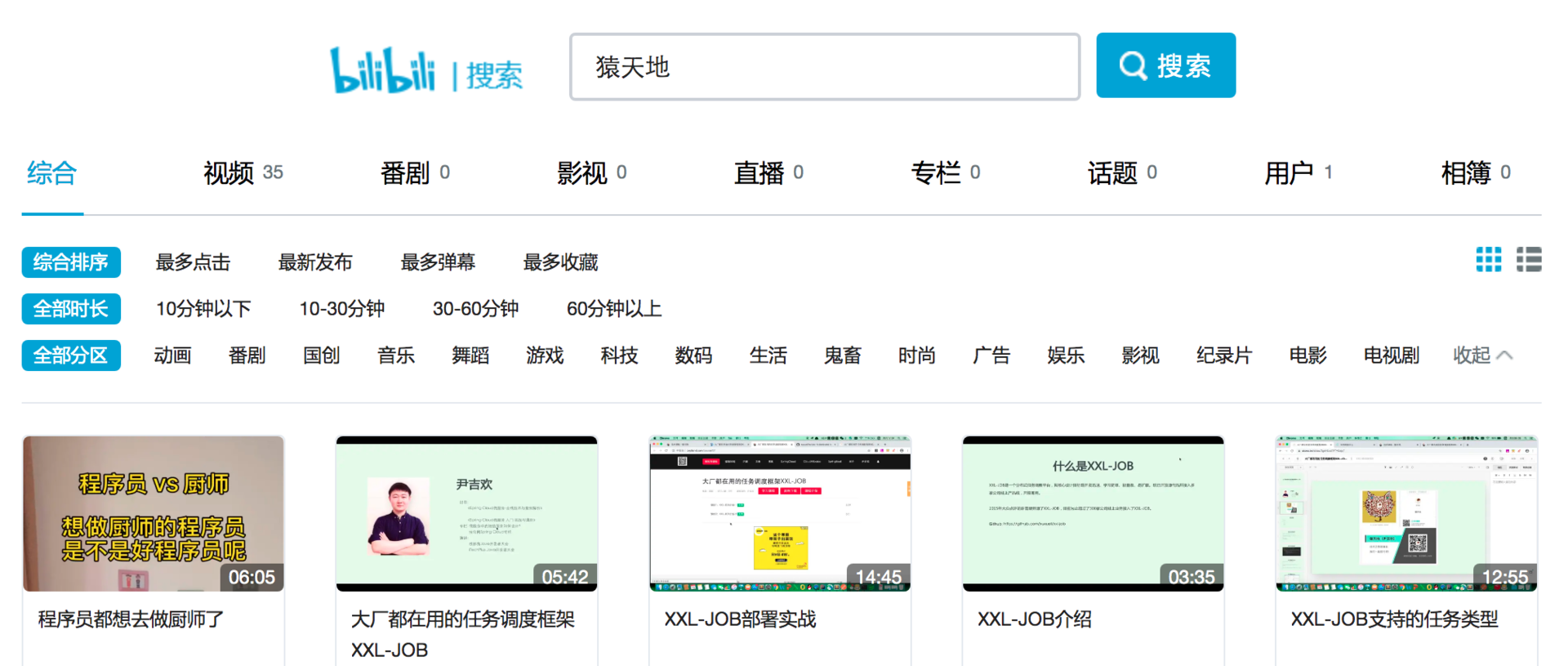The image size is (1568, 666).
Task: Filter by 舞蹈 category
Action: (x=470, y=355)
